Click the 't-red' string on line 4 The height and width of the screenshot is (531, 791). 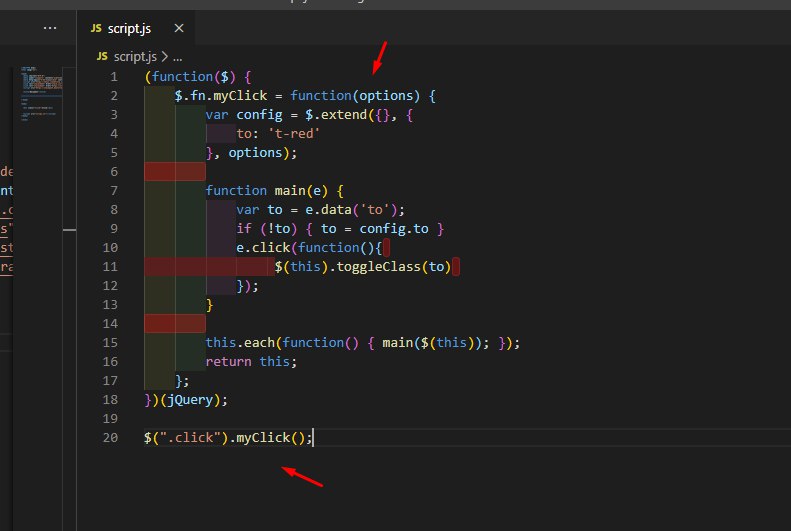(294, 134)
